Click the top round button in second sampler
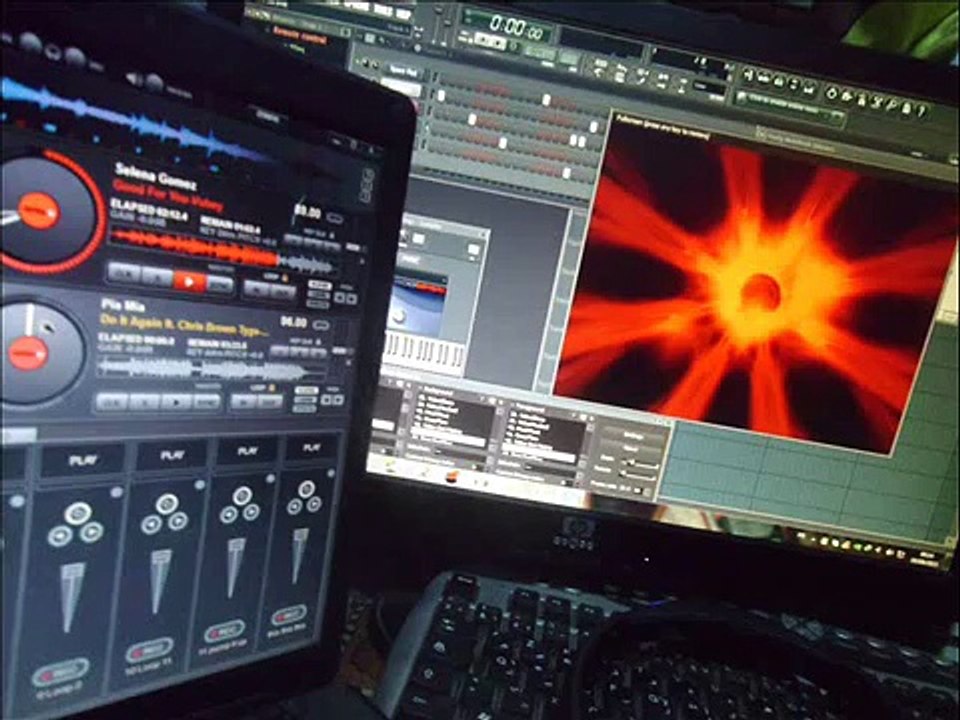960x720 pixels. tap(167, 504)
